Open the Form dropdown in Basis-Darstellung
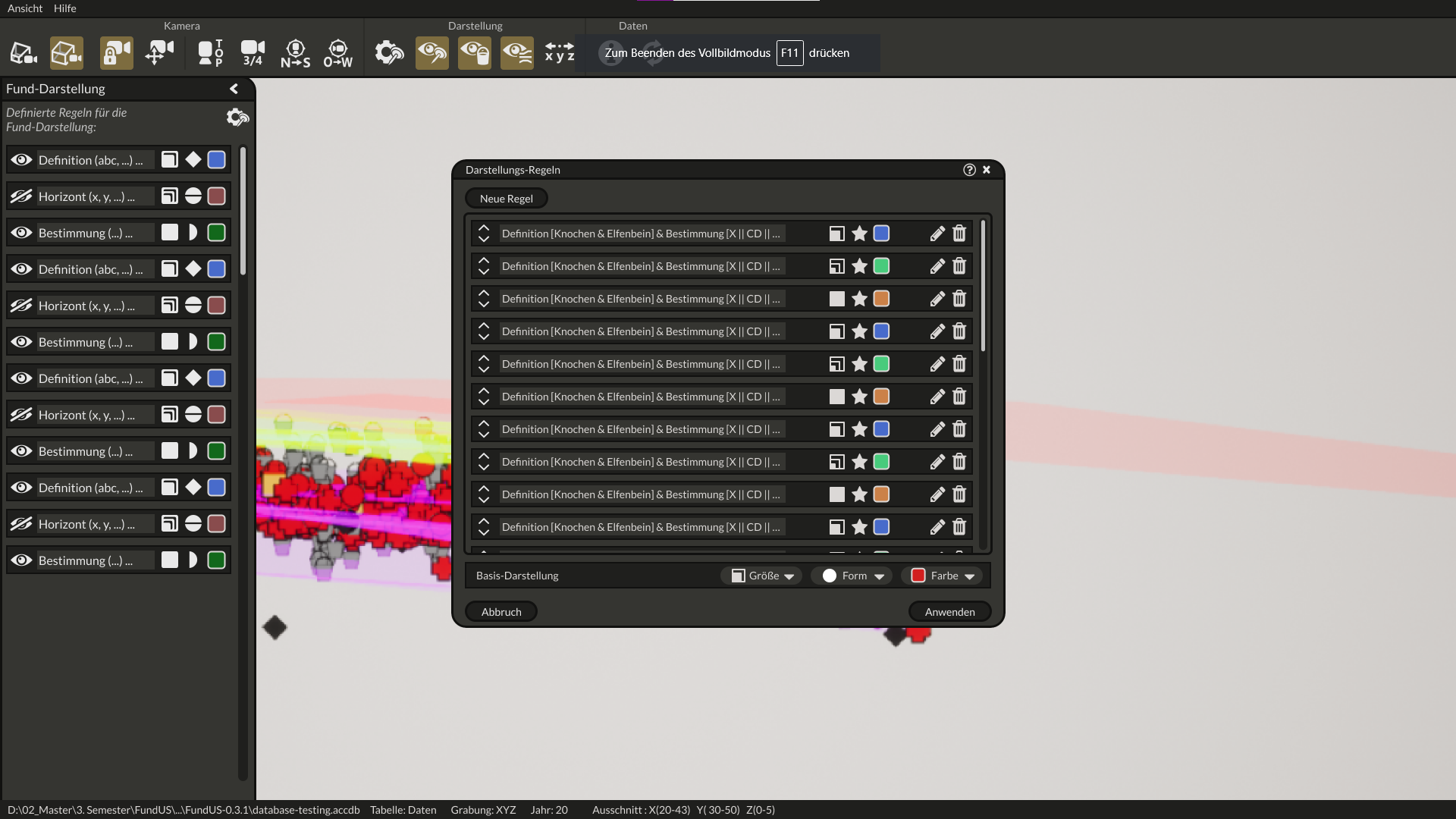The width and height of the screenshot is (1456, 819). [852, 576]
